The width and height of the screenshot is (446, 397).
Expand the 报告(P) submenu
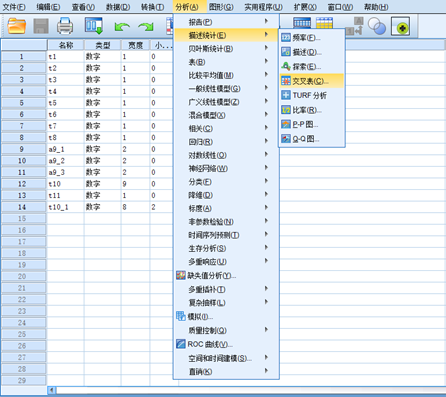click(226, 22)
